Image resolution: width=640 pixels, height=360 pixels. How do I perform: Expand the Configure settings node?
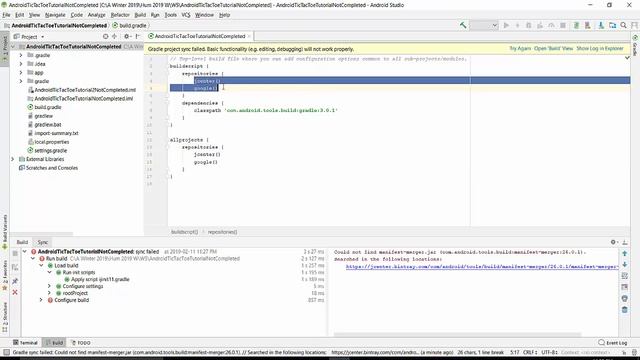click(x=49, y=286)
